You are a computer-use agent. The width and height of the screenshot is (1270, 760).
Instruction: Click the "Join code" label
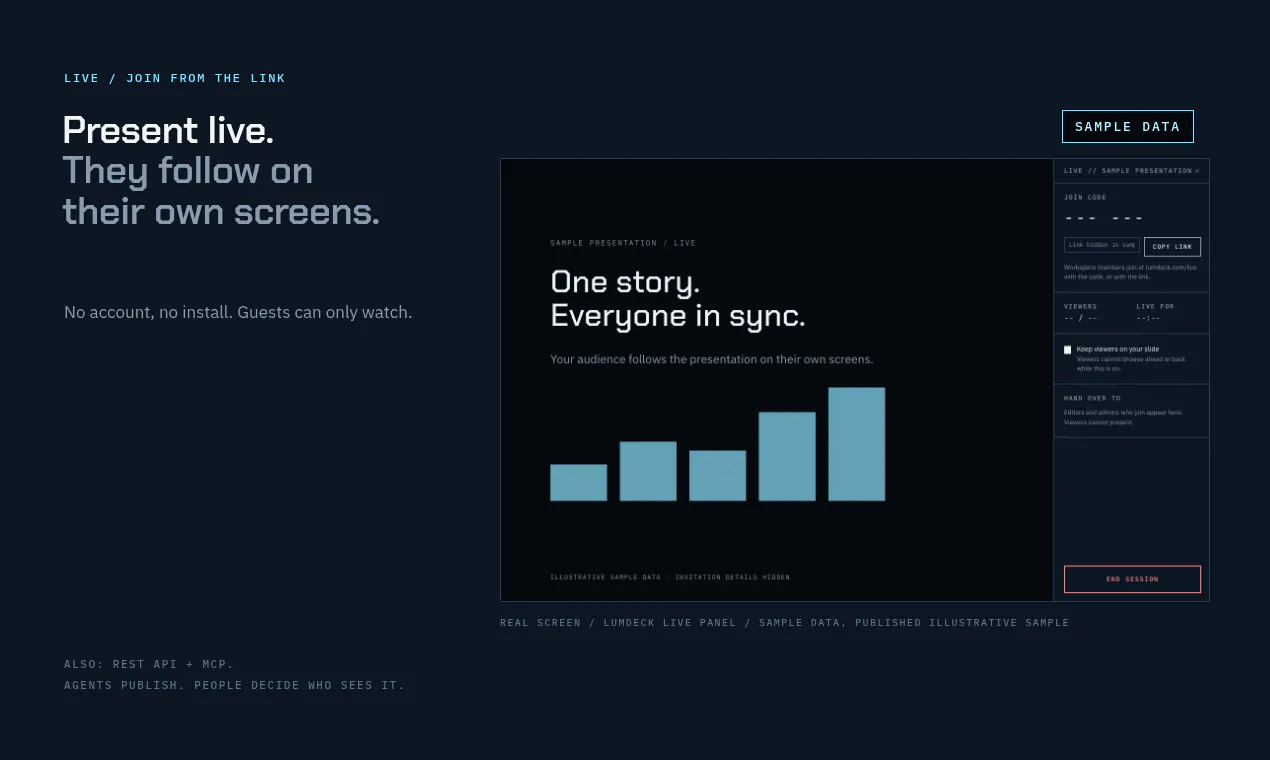tap(1085, 198)
